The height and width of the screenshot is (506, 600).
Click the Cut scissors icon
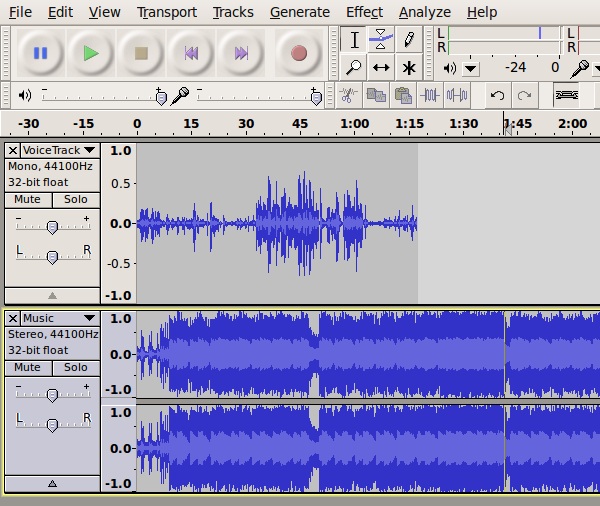348,96
